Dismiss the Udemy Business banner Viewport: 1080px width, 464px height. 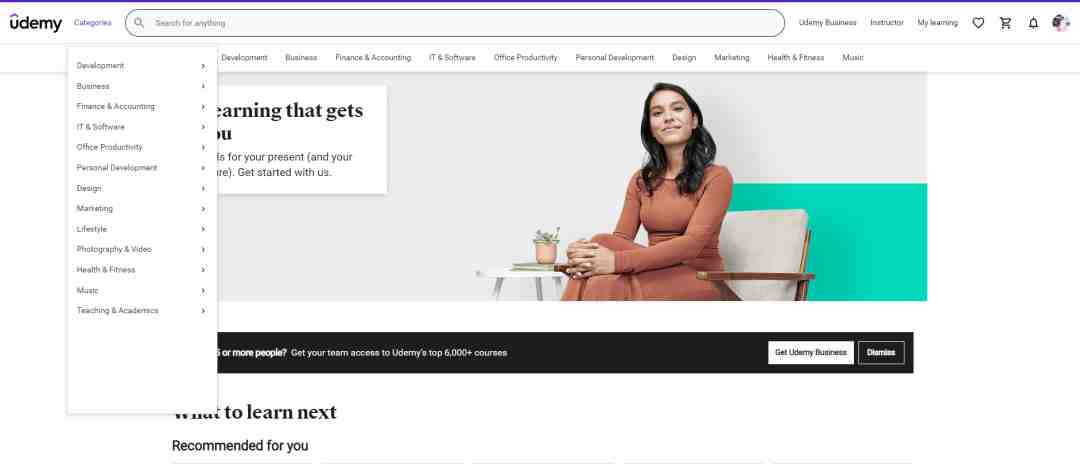point(881,352)
